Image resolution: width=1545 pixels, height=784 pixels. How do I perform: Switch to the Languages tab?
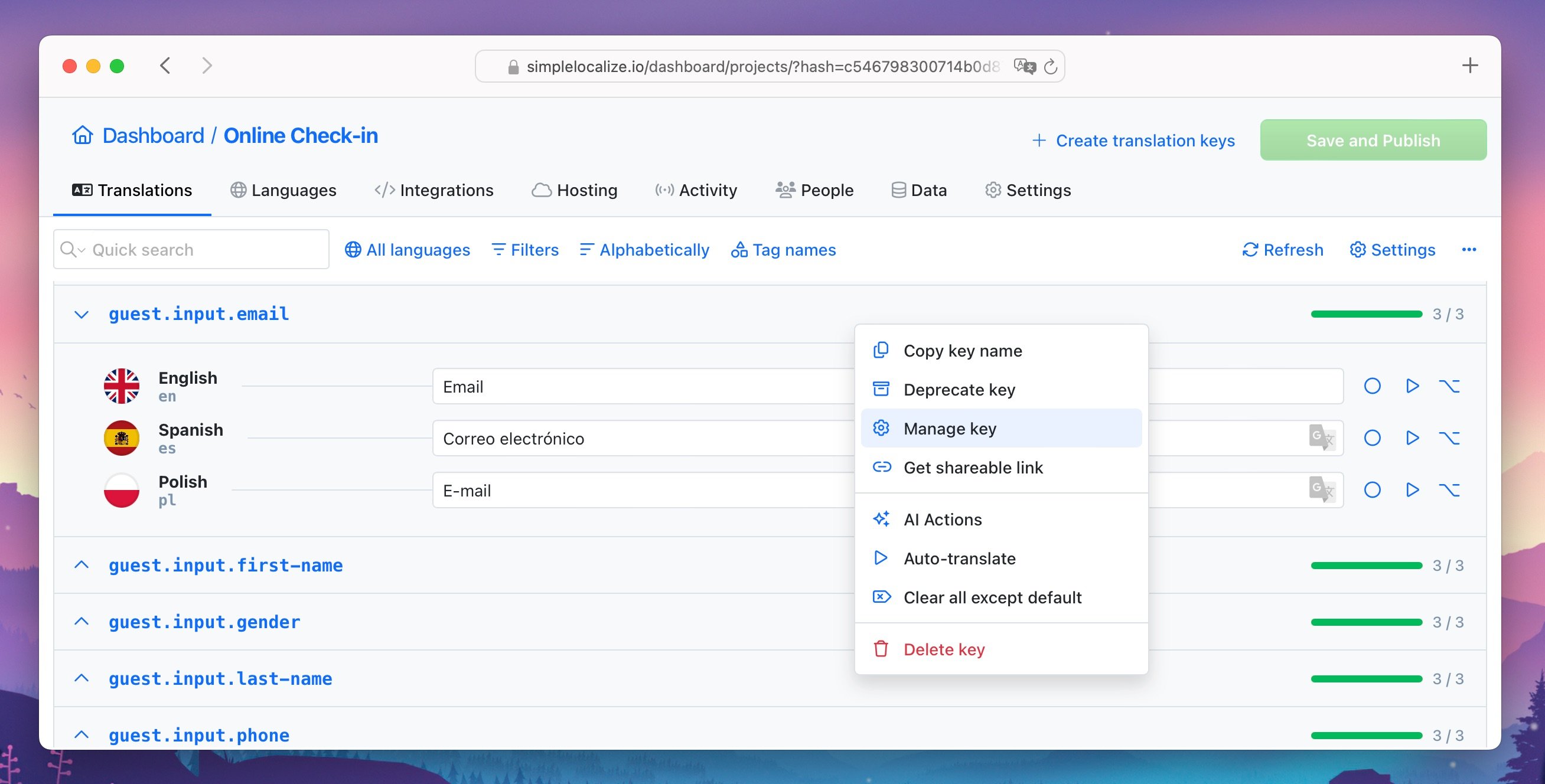(x=283, y=189)
